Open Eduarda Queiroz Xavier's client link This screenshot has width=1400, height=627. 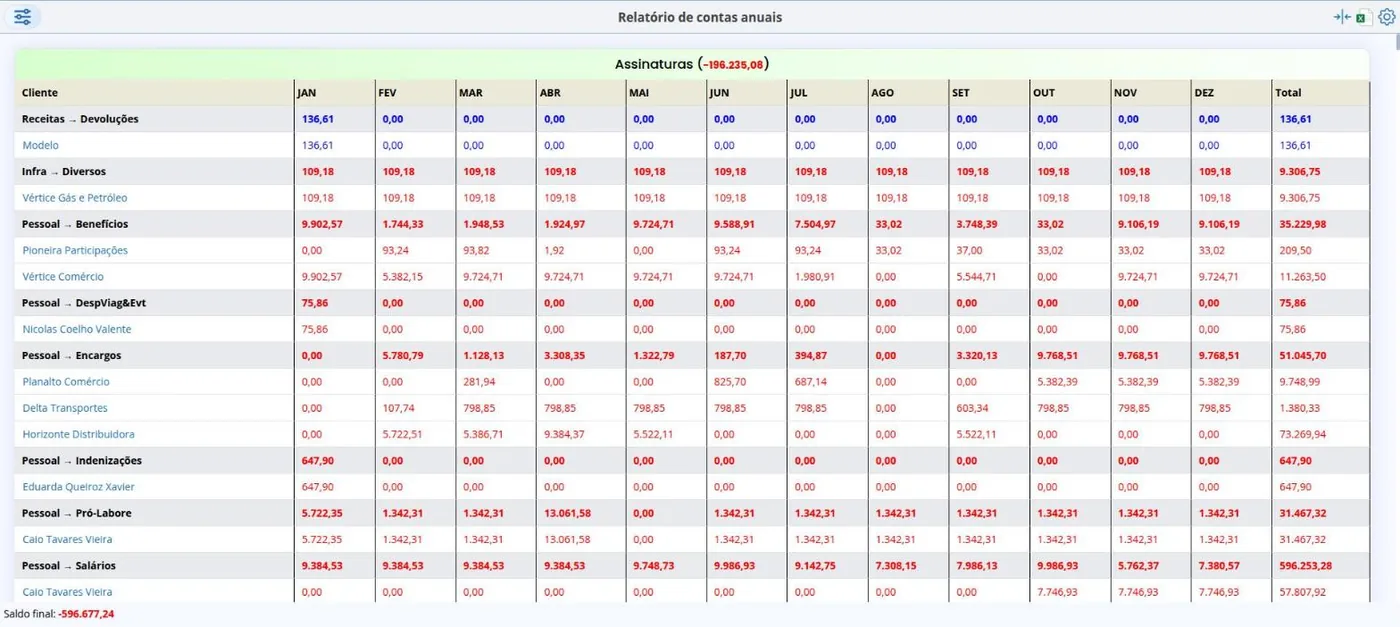(x=77, y=487)
